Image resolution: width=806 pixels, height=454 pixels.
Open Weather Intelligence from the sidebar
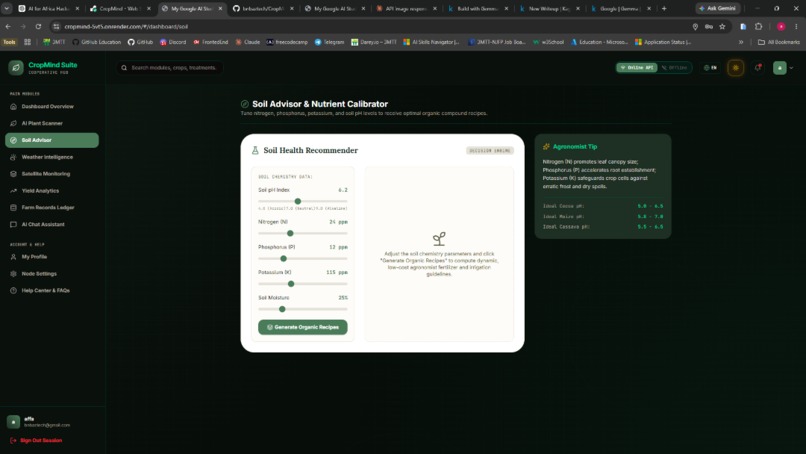(47, 157)
